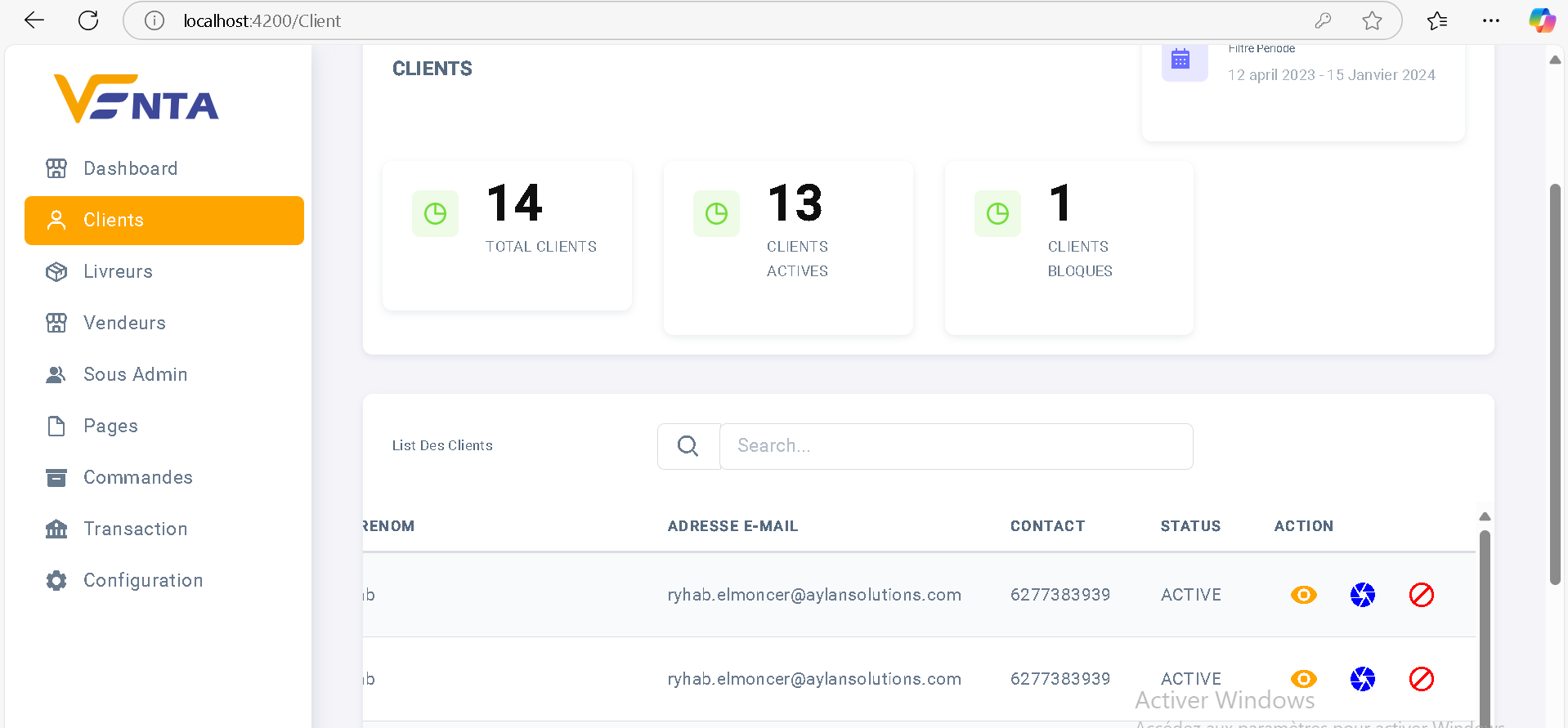
Task: Click the blue aperture icon in second row
Action: coord(1363,679)
